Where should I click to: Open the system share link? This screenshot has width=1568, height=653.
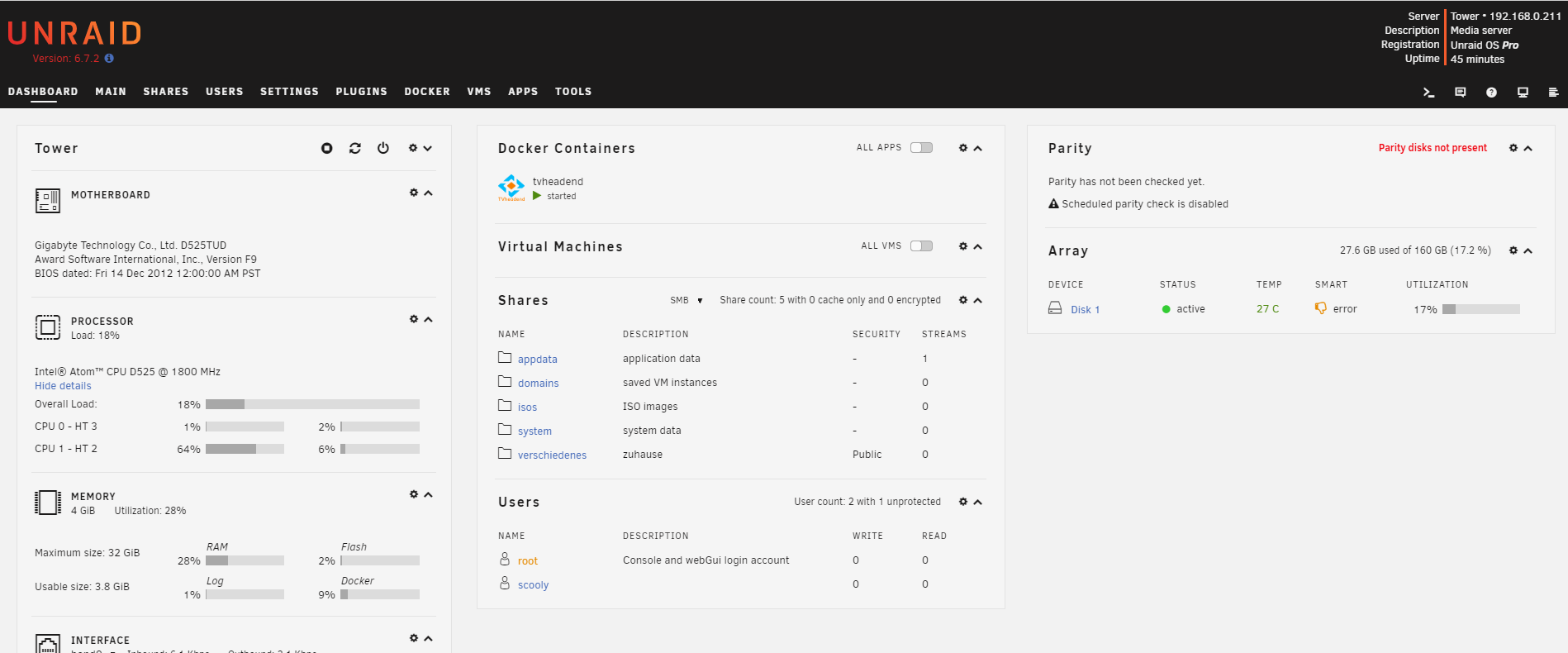(535, 431)
